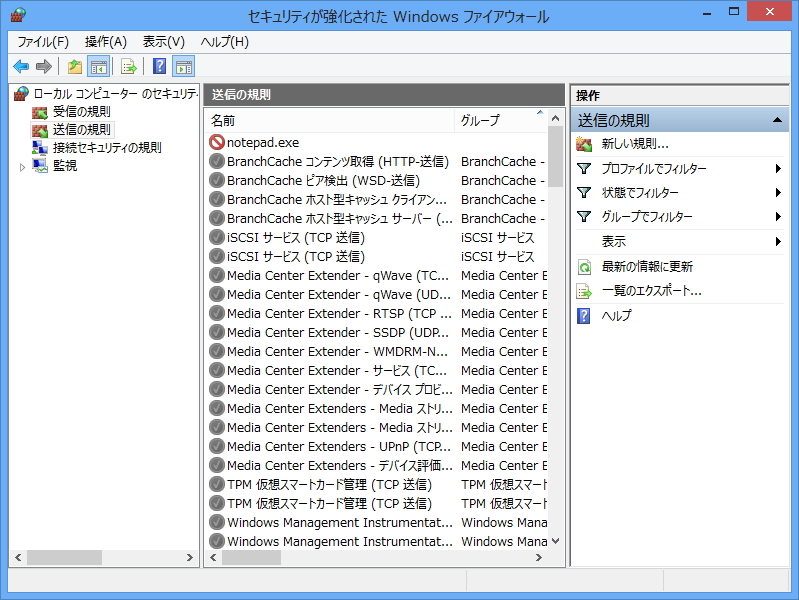This screenshot has width=799, height=600.
Task: Sort by the グループ column header
Action: pyautogui.click(x=500, y=120)
